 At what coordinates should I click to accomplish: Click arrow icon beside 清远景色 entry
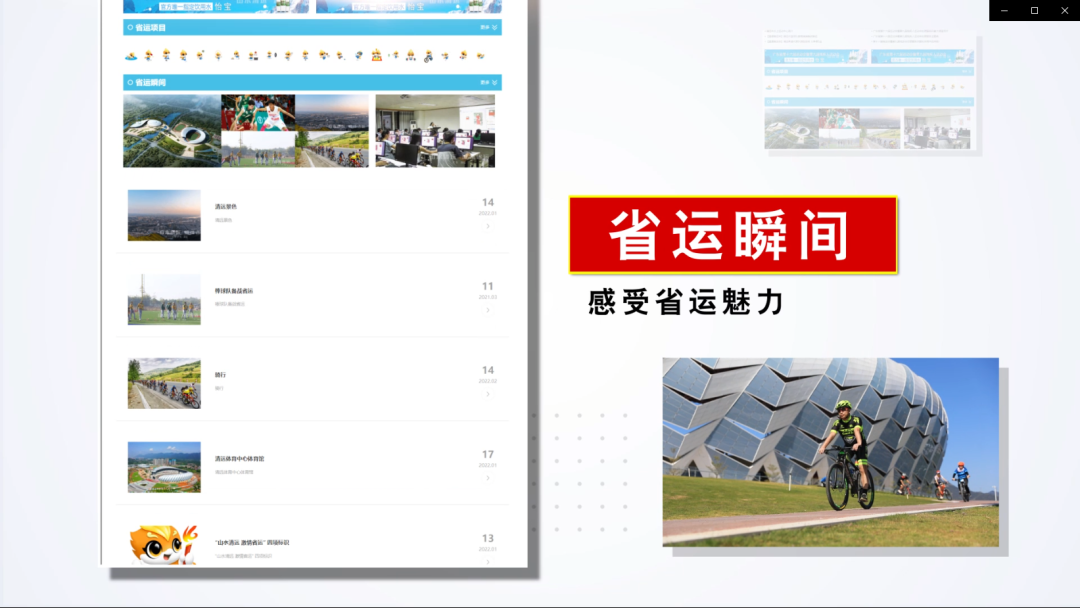click(x=488, y=226)
